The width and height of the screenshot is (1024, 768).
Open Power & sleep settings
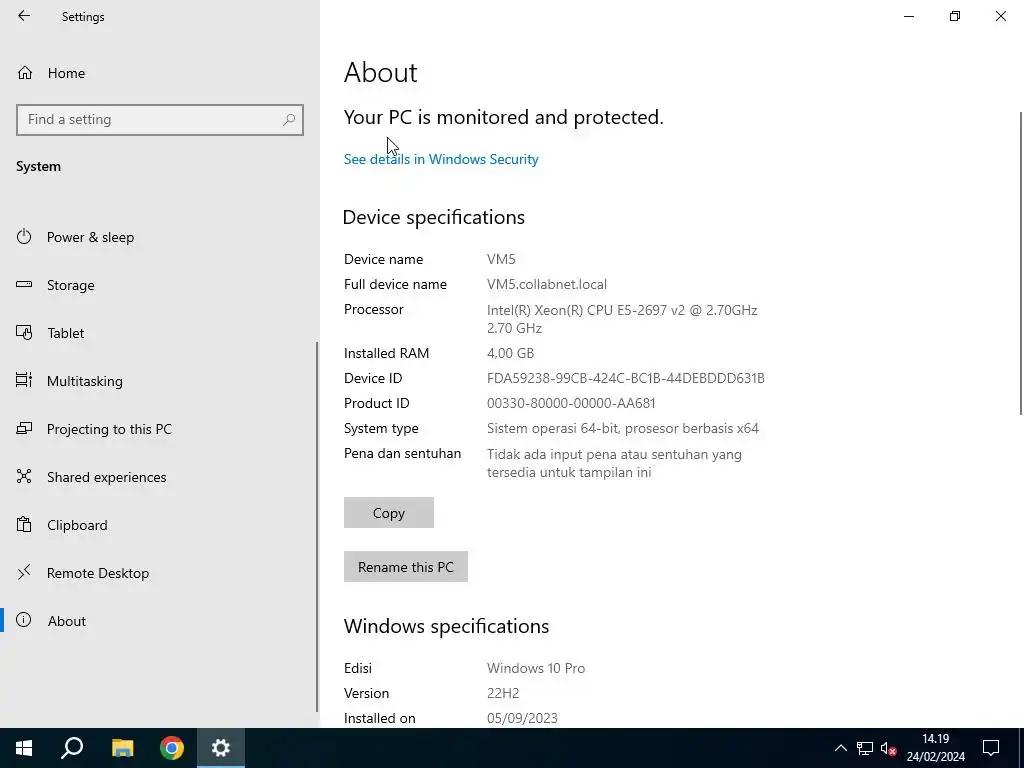[160, 237]
